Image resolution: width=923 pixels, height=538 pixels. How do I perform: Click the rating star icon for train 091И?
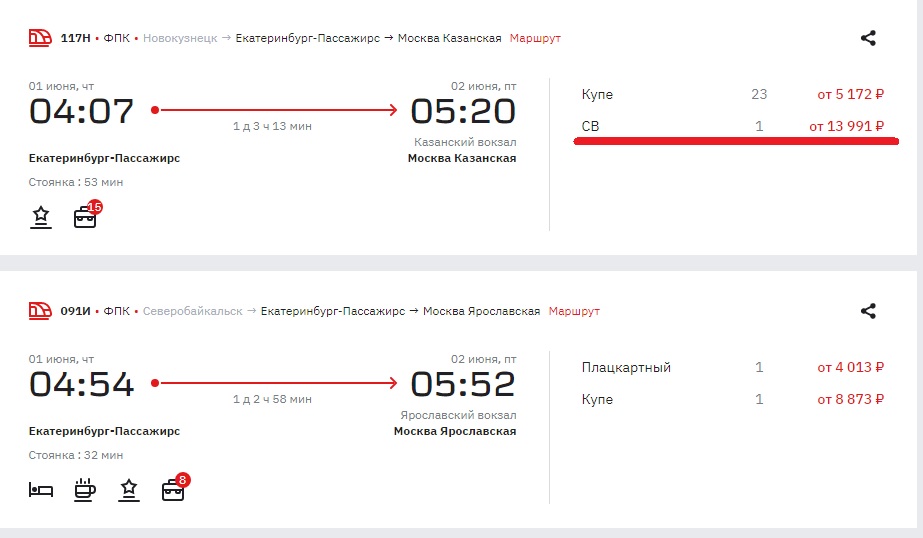[x=129, y=490]
